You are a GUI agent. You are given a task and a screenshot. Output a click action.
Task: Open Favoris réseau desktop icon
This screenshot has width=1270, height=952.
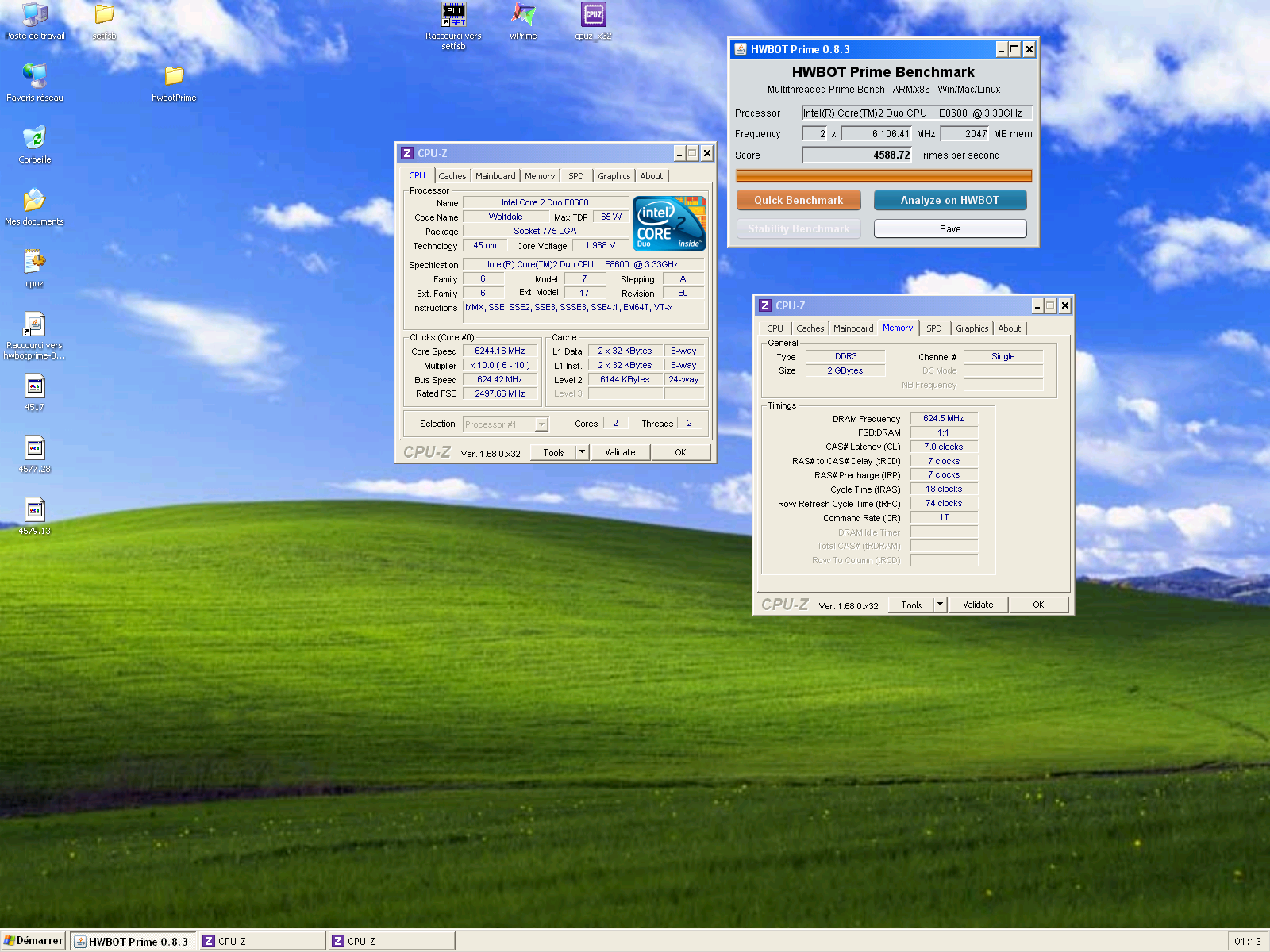pos(35,83)
